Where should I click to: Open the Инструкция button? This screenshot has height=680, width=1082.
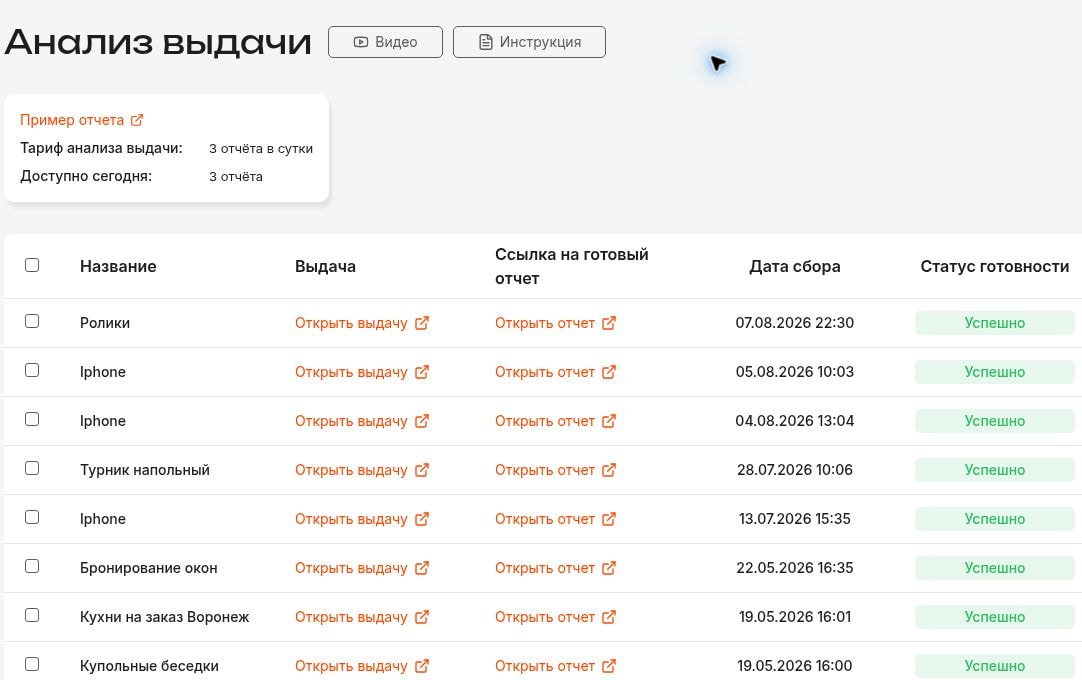[x=529, y=42]
